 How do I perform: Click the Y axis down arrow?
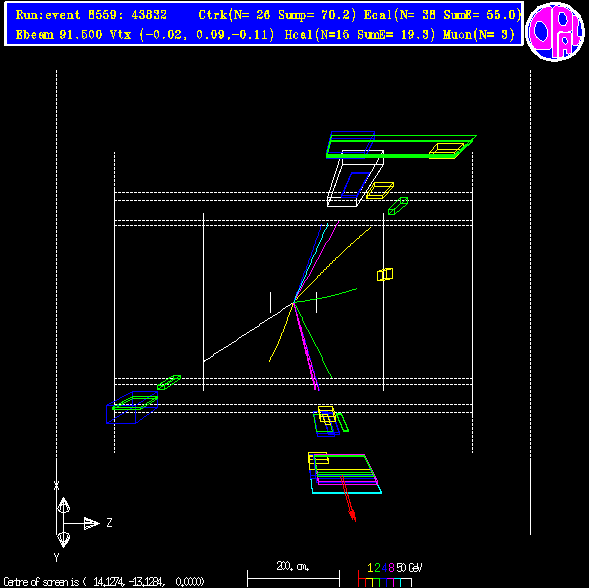[63, 540]
